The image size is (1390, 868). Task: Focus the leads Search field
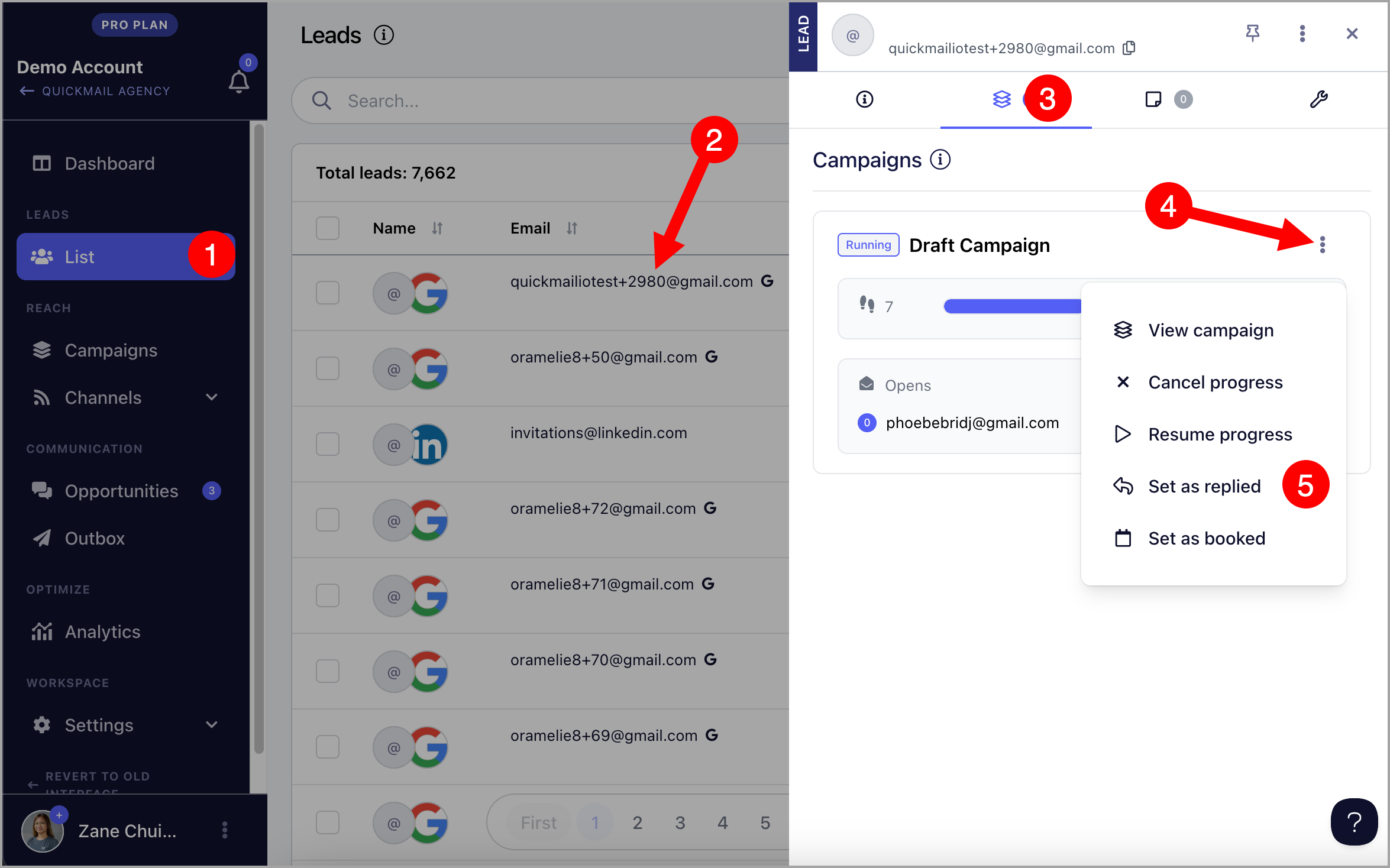[x=540, y=101]
